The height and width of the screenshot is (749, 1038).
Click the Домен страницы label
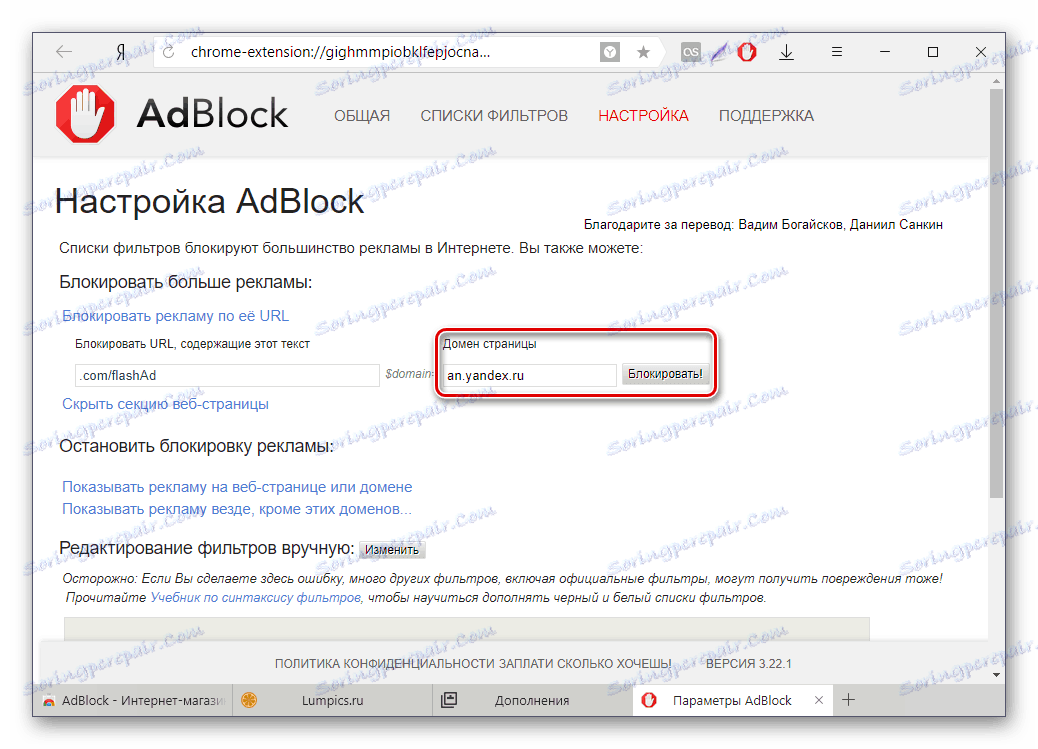[489, 344]
